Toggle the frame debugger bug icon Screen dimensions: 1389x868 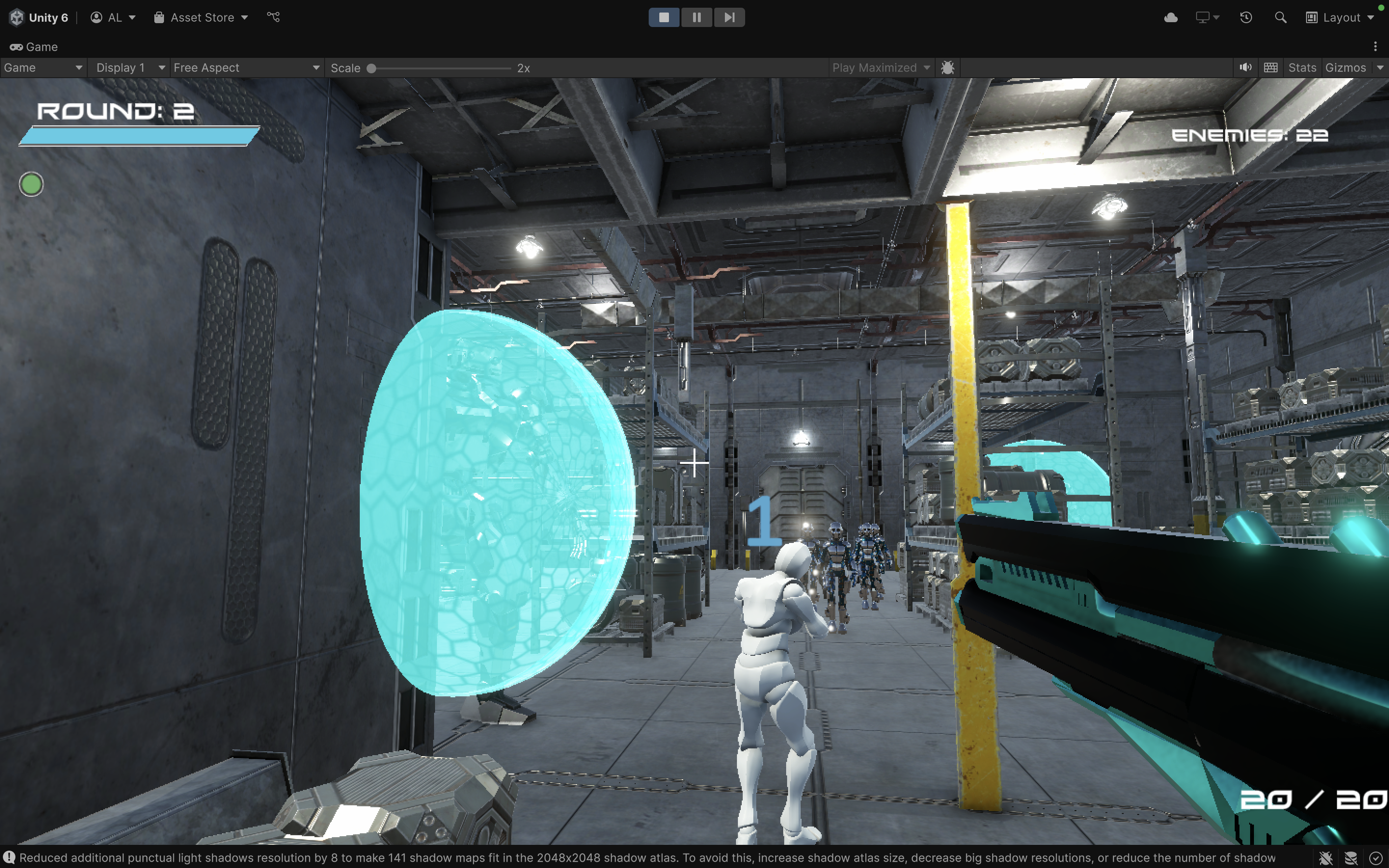[x=948, y=68]
